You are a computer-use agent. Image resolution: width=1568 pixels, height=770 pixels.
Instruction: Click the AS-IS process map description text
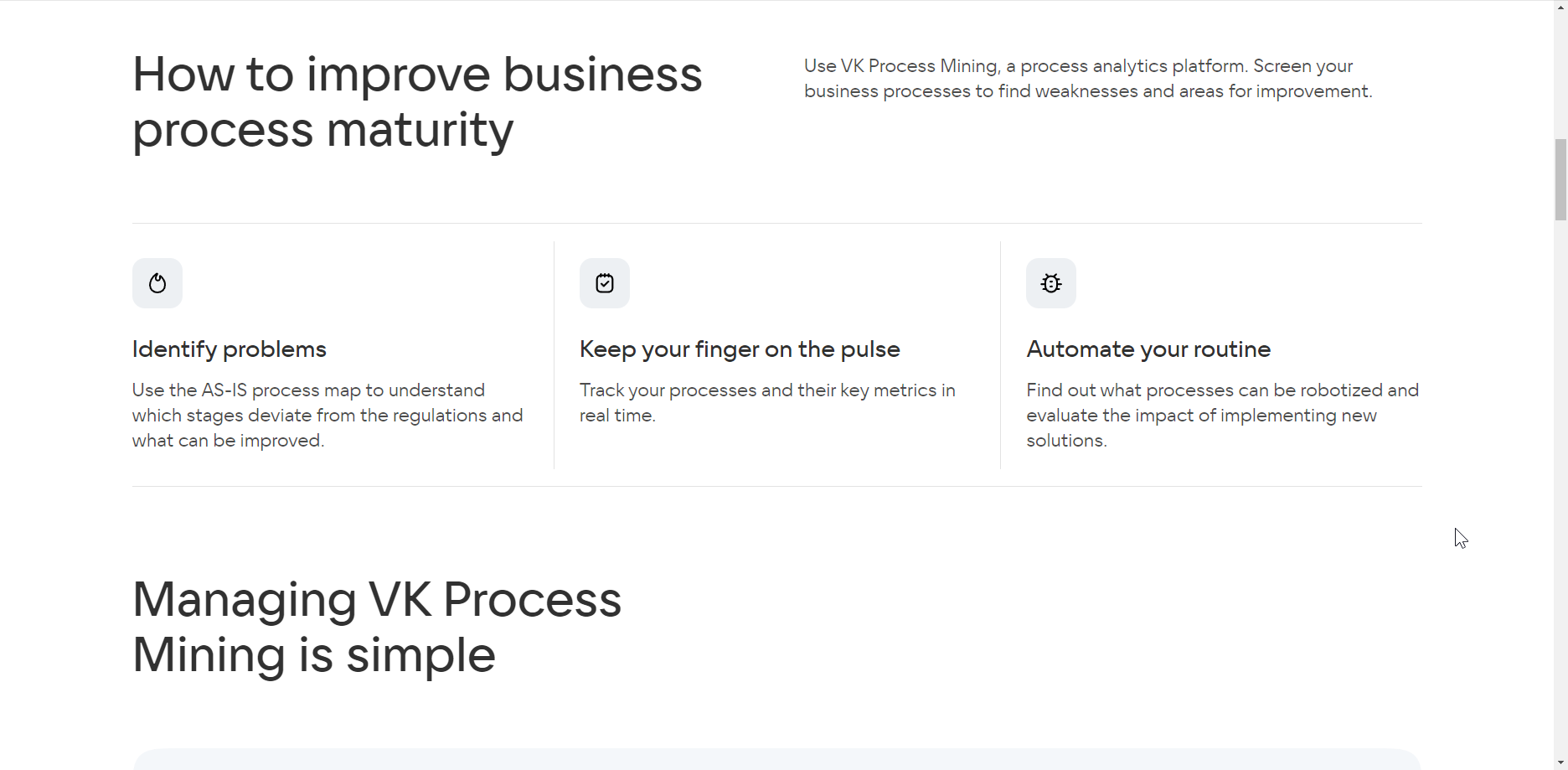click(x=328, y=416)
